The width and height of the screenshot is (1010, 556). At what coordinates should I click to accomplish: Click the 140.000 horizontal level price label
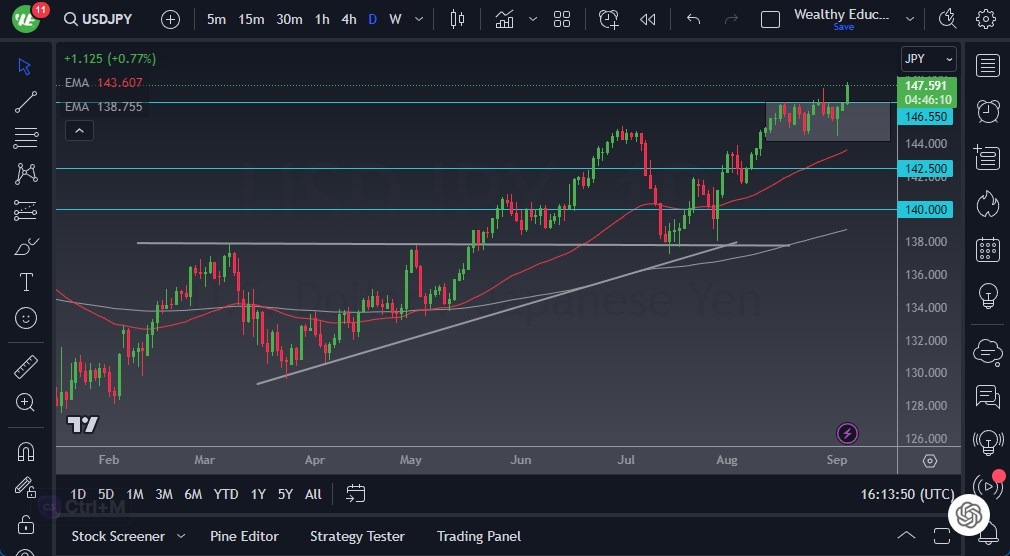pyautogui.click(x=927, y=209)
